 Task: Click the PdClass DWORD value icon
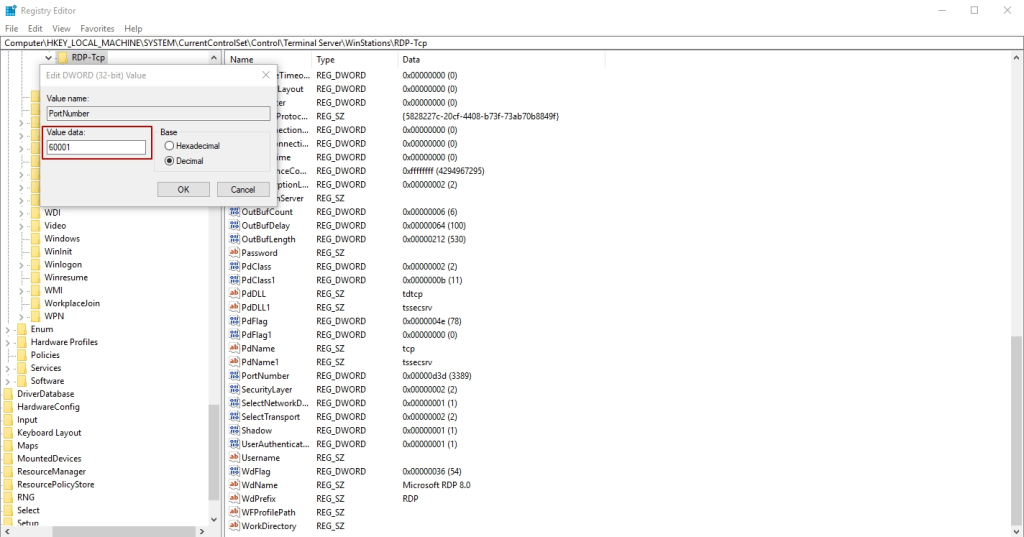234,267
